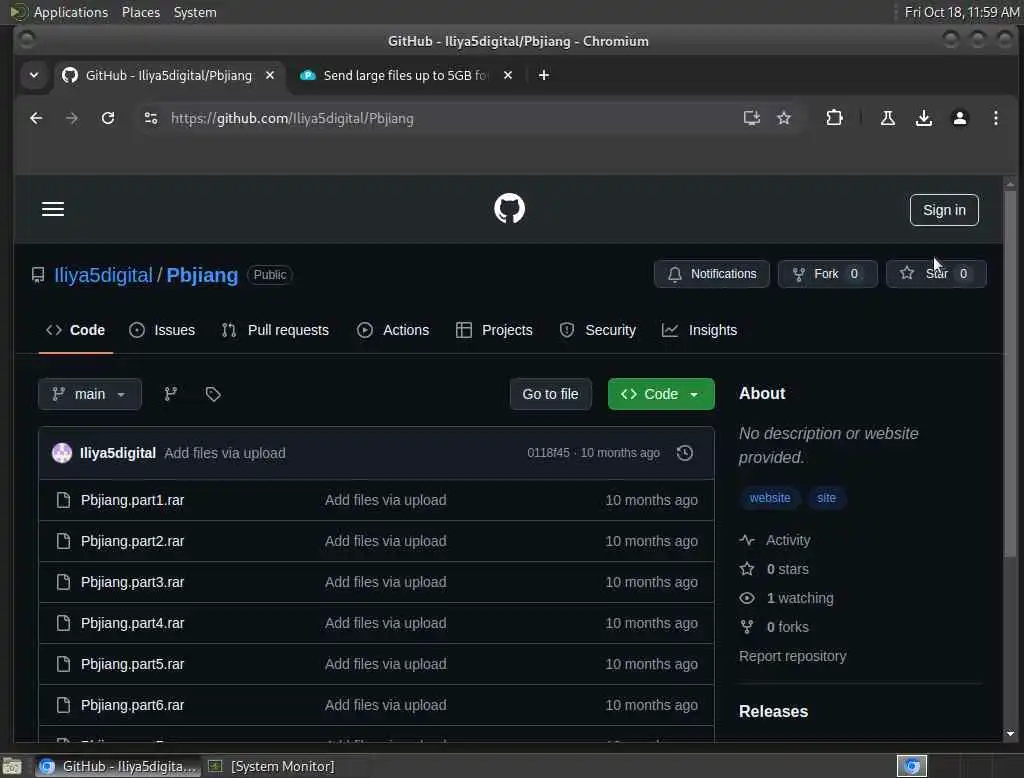This screenshot has height=778, width=1024.
Task: View branches icon next to main
Action: coord(170,394)
